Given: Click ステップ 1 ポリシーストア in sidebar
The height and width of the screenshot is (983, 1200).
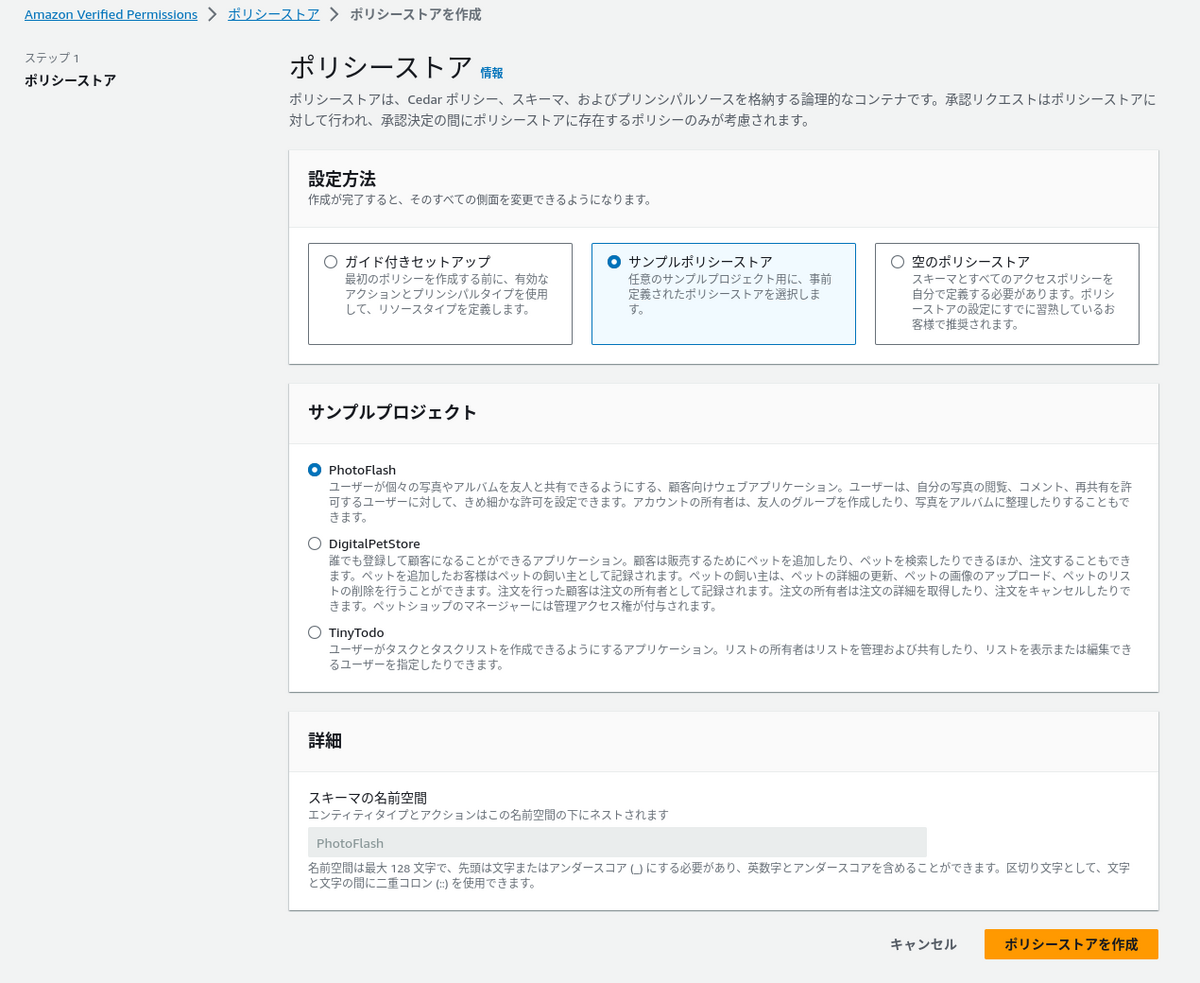Looking at the screenshot, I should click(x=70, y=80).
